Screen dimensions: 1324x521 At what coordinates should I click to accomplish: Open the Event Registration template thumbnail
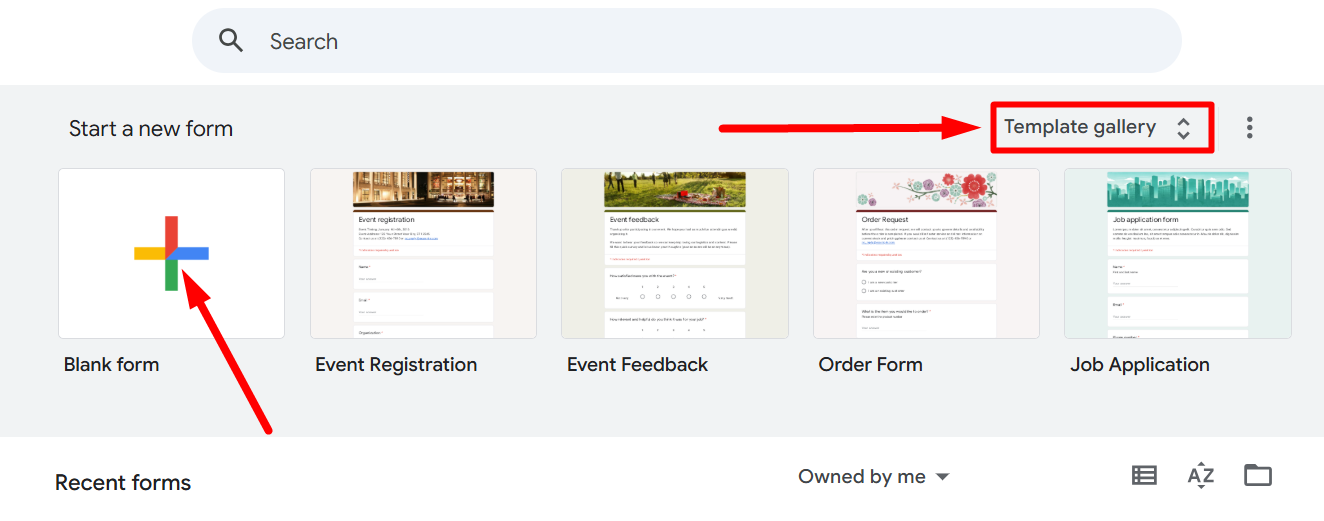point(423,253)
